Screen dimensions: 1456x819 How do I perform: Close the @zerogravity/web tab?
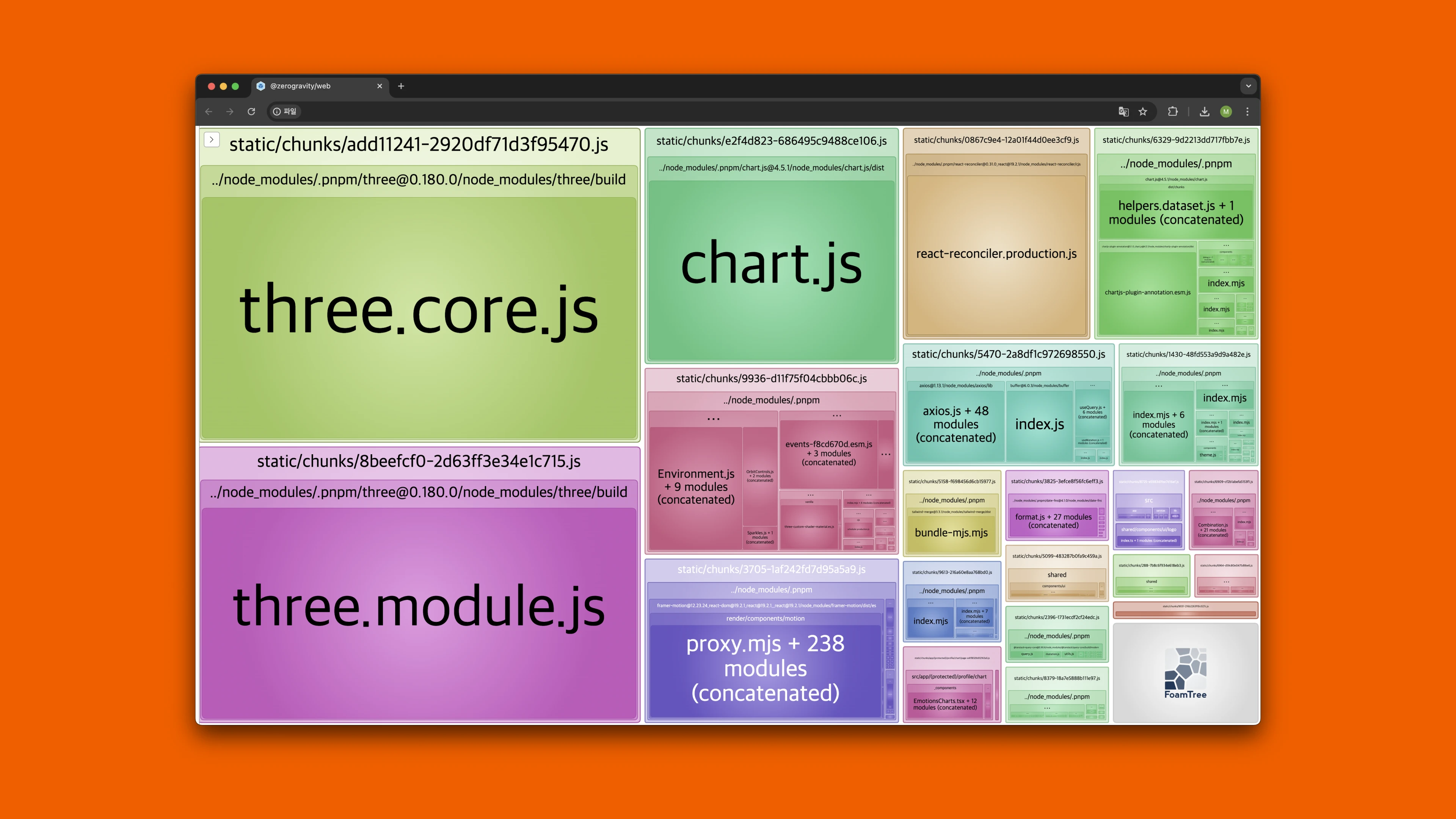coord(379,86)
